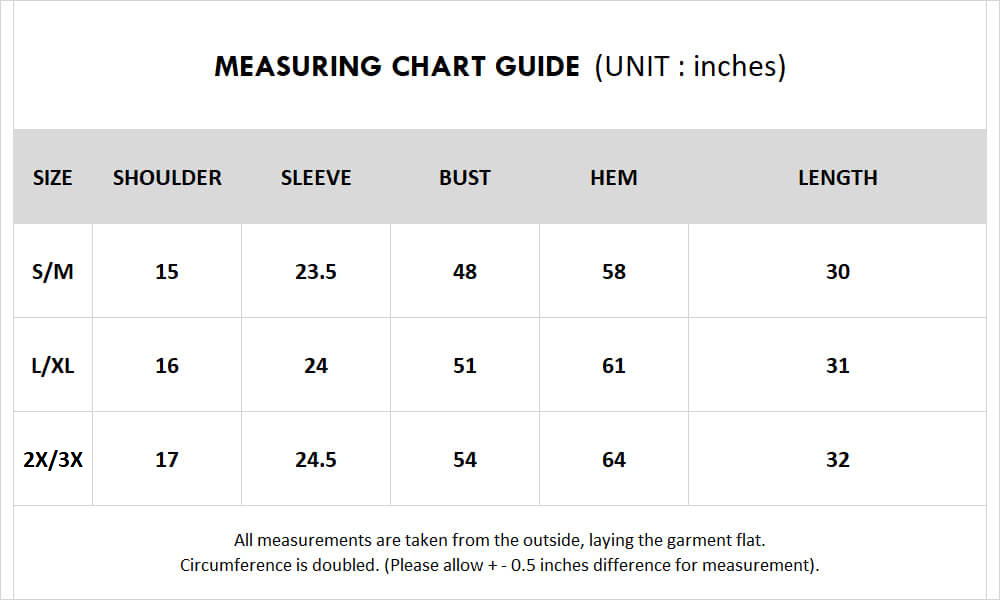The width and height of the screenshot is (1000, 600).
Task: Select the L/XL length value 31
Action: [x=837, y=365]
